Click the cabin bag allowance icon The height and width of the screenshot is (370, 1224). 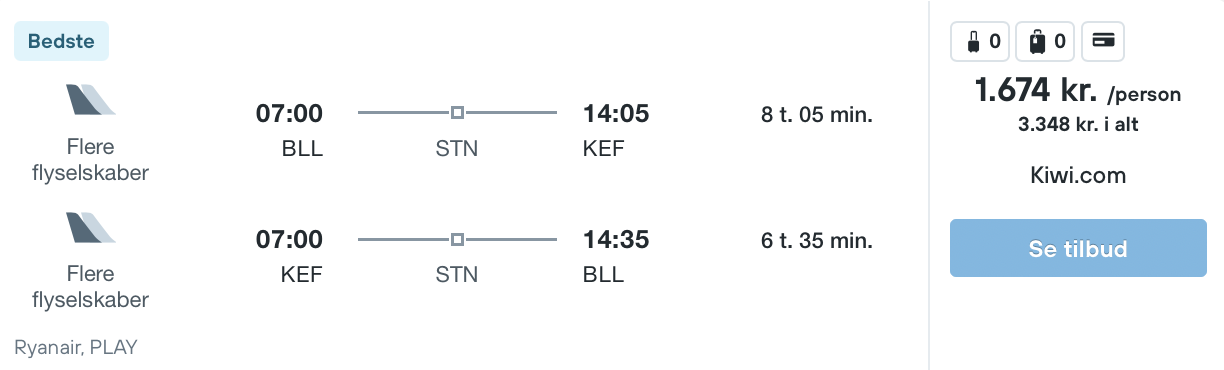(x=980, y=41)
